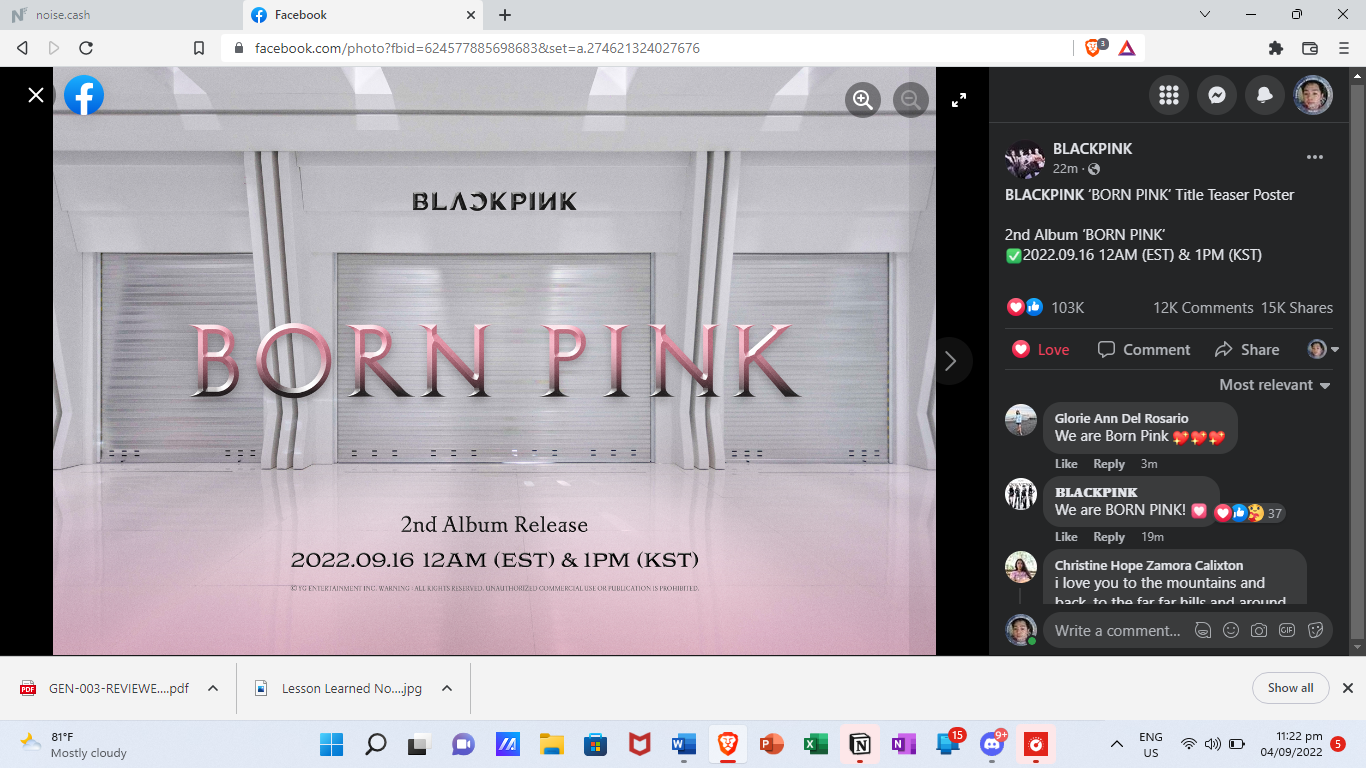Viewport: 1366px width, 768px height.
Task: Open the downloaded Lesson Learned jpg file
Action: click(x=340, y=688)
